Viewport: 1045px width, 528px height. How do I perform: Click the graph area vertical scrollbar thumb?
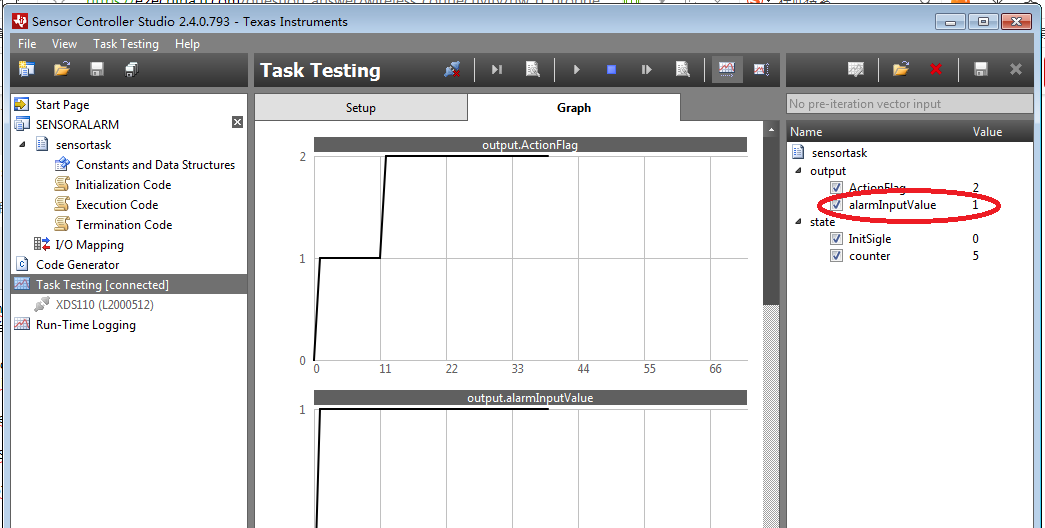coord(771,221)
